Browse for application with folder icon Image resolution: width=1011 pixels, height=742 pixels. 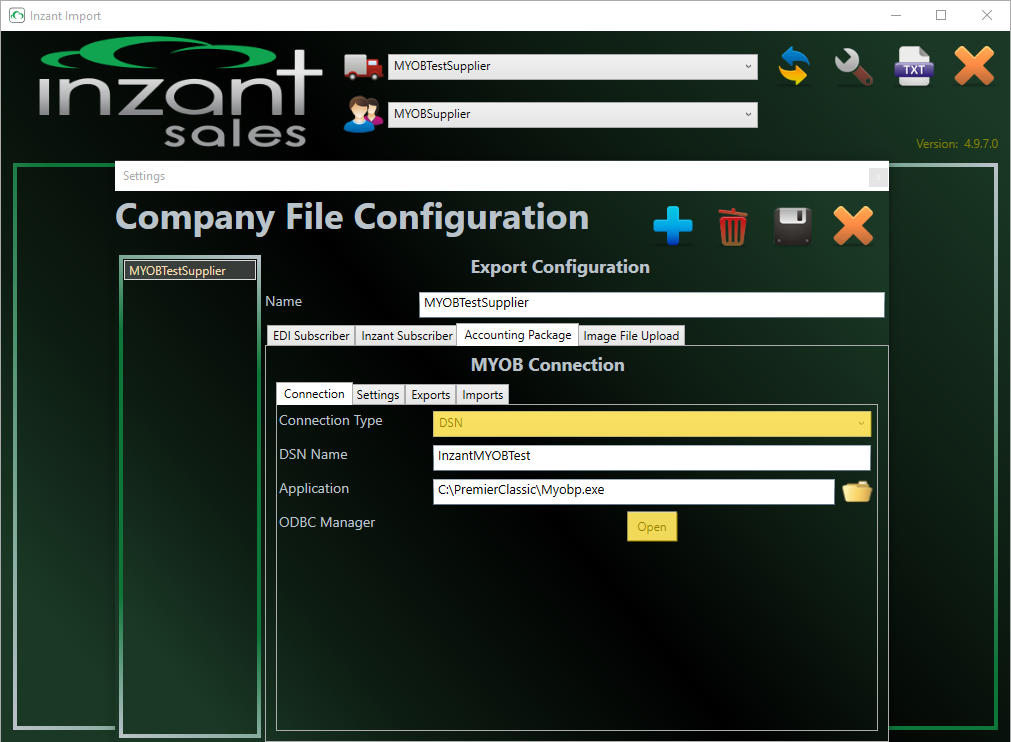point(857,492)
